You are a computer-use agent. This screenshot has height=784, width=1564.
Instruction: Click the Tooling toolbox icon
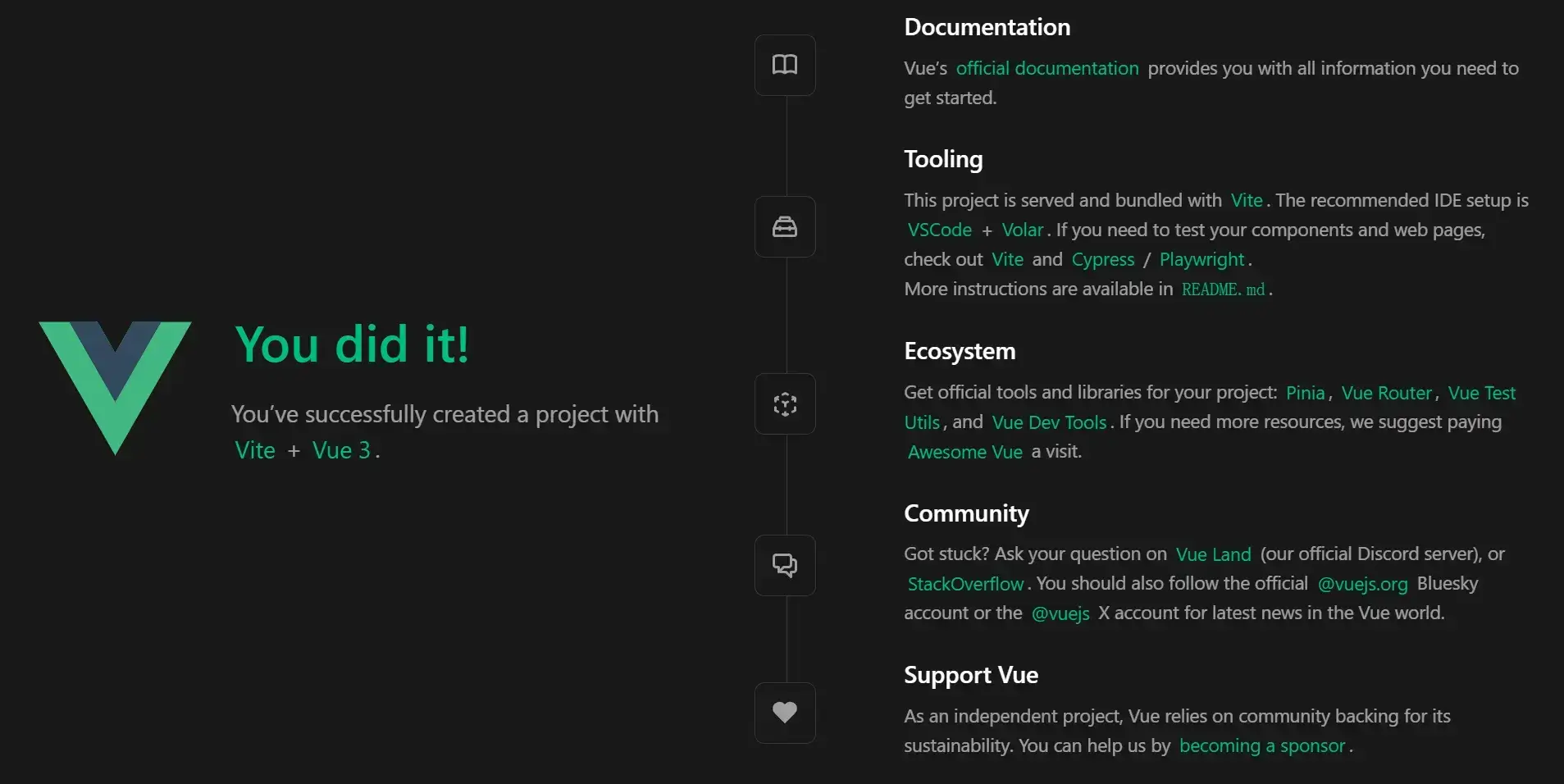coord(785,226)
